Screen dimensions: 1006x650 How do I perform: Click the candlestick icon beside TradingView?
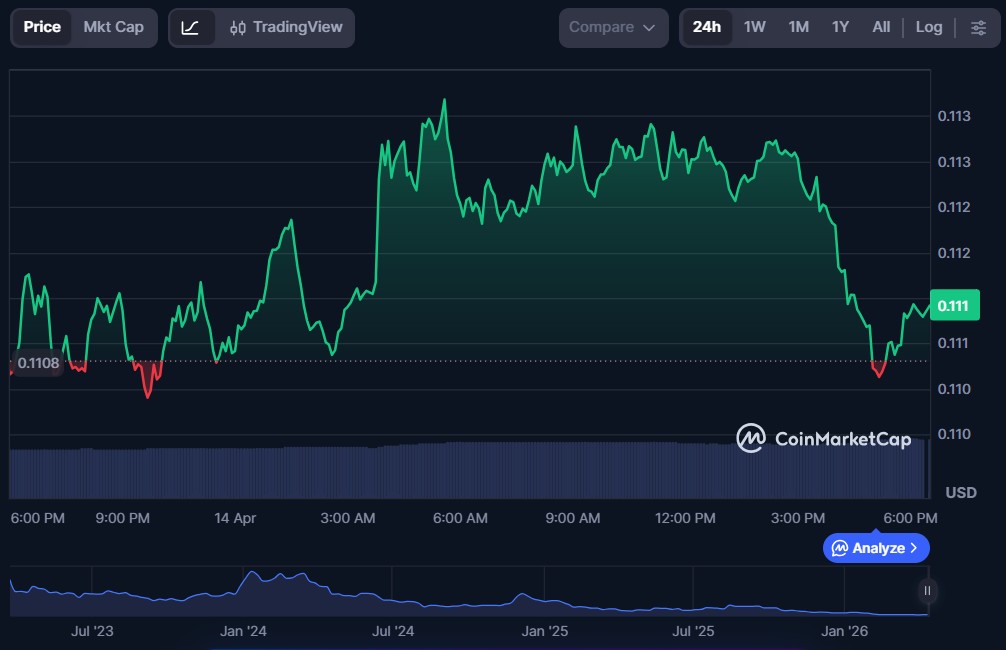point(238,27)
